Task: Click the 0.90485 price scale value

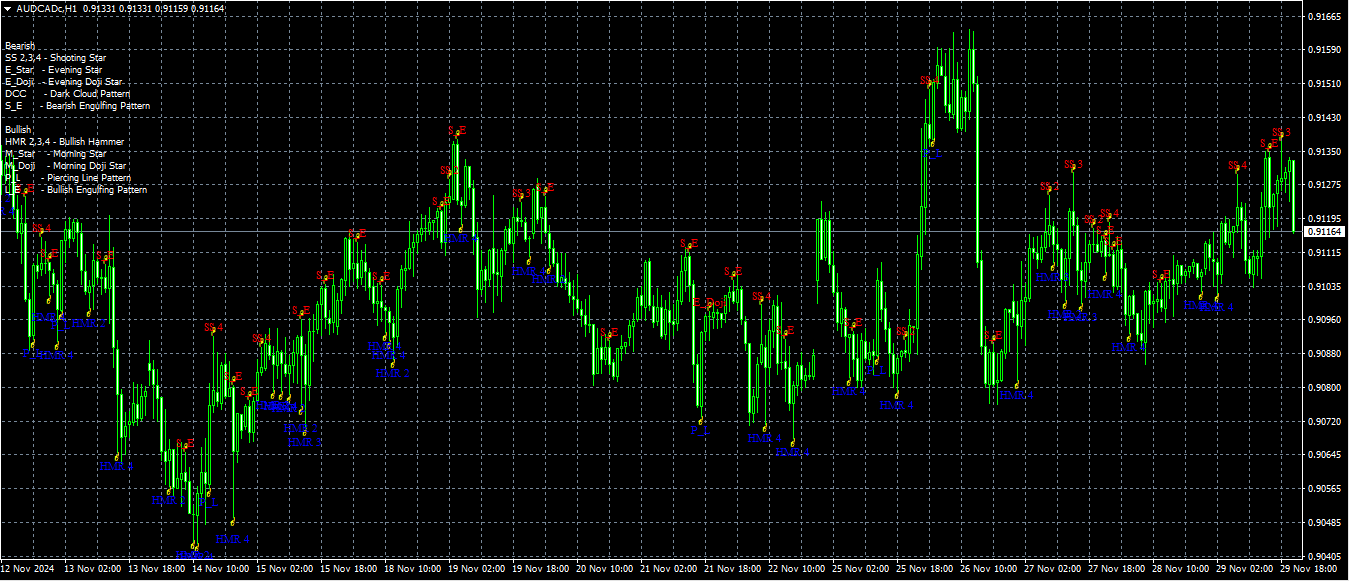Action: pyautogui.click(x=1324, y=523)
